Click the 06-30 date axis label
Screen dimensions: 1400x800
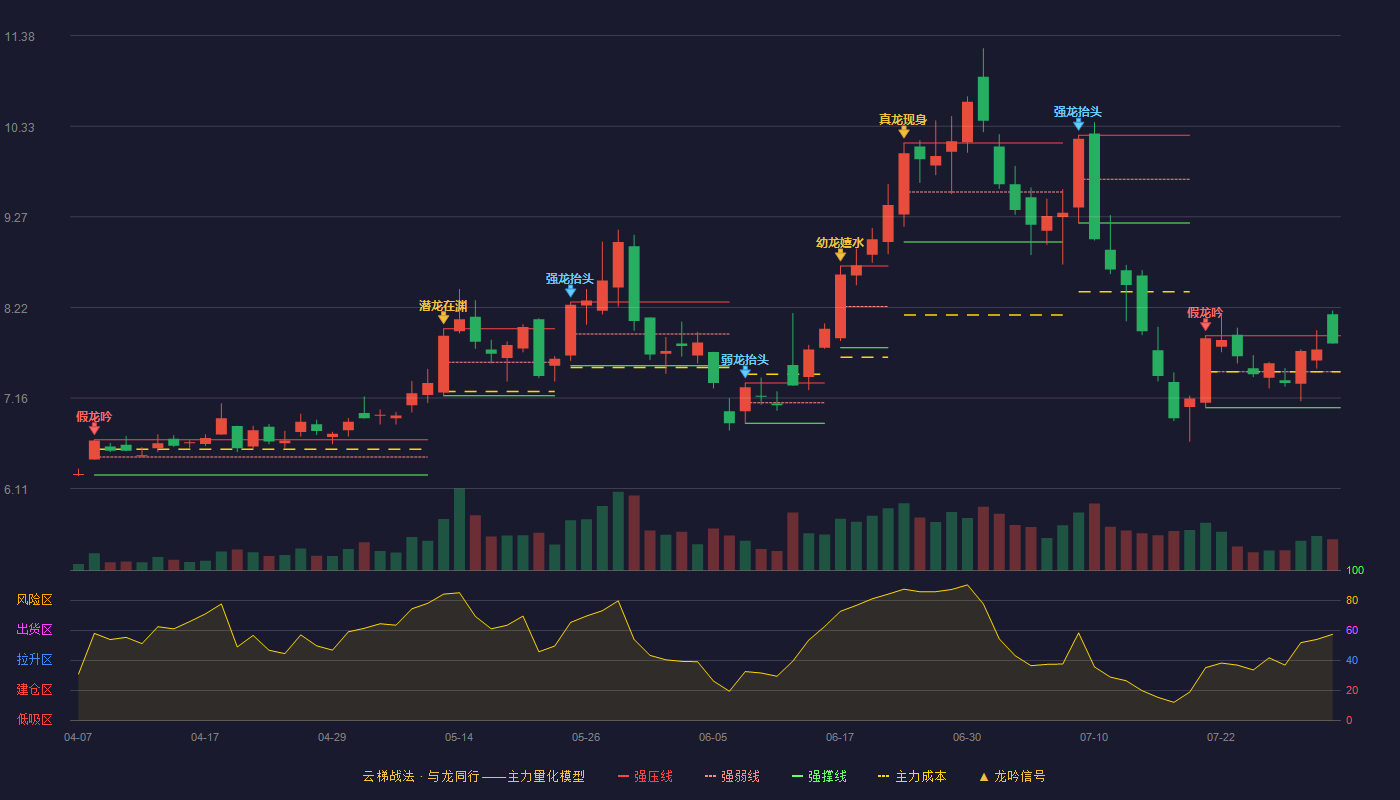pos(967,737)
